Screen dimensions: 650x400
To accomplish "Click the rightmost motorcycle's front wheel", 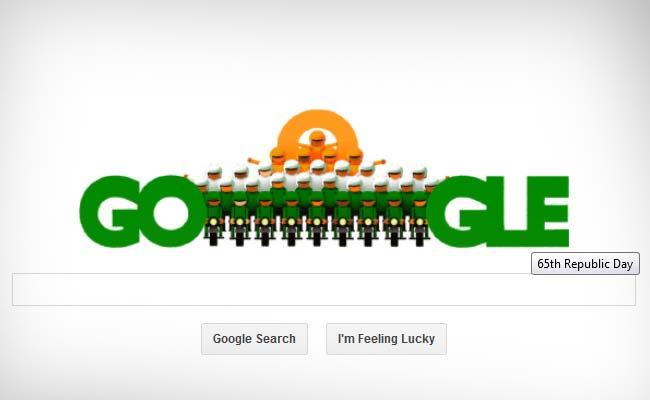I will tap(420, 238).
